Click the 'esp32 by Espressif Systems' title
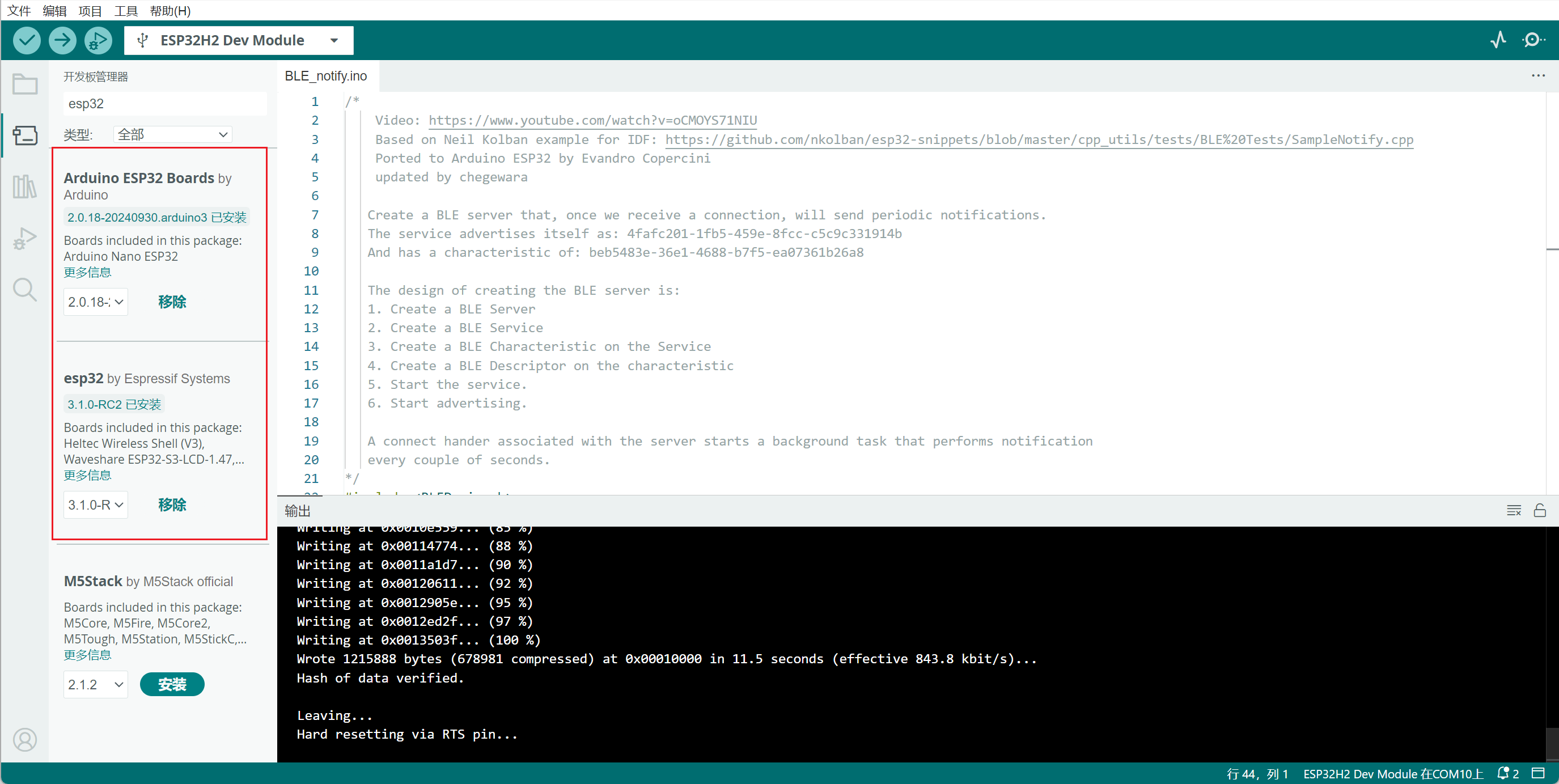The image size is (1559, 784). tap(147, 378)
